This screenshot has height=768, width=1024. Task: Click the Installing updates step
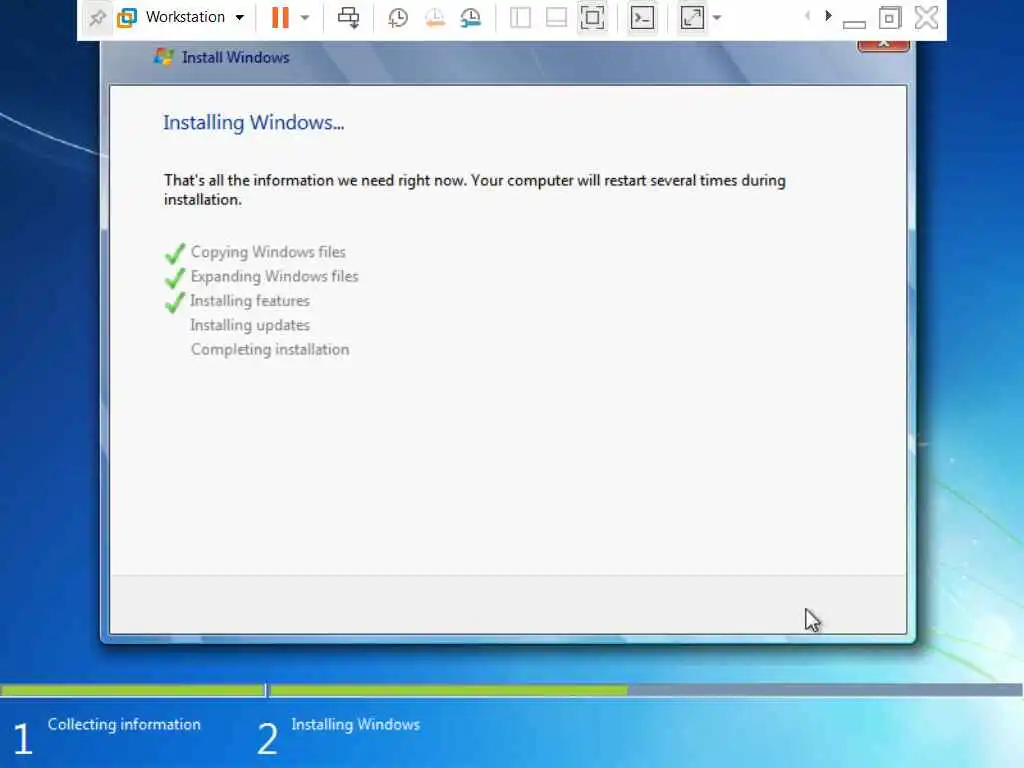[250, 325]
